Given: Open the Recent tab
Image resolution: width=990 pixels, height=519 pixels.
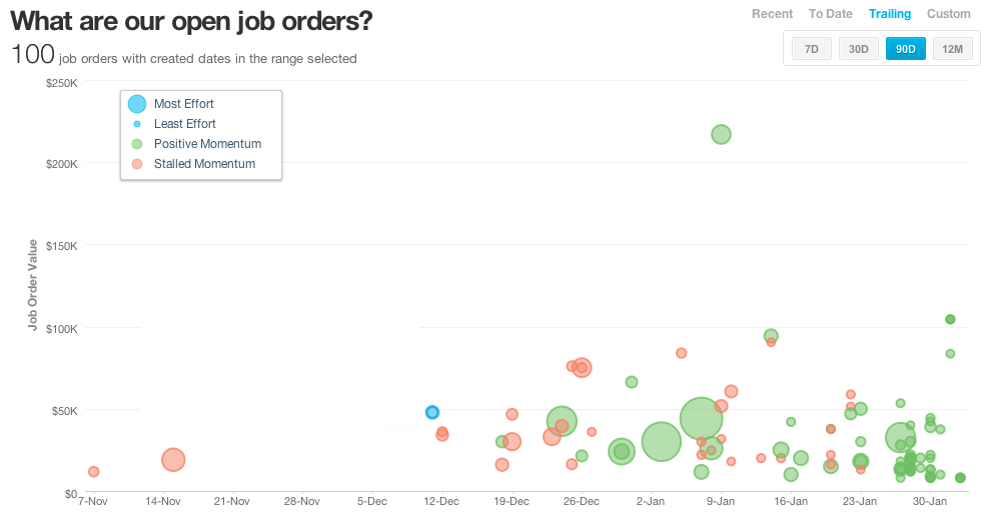Looking at the screenshot, I should coord(772,14).
